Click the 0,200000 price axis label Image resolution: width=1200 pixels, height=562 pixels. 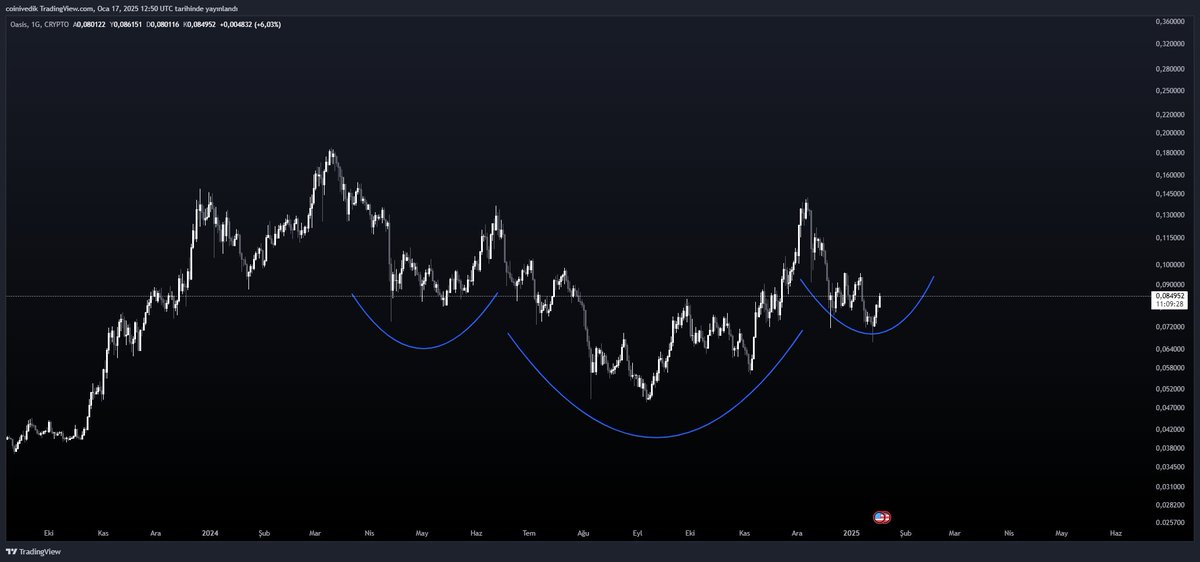click(1168, 133)
